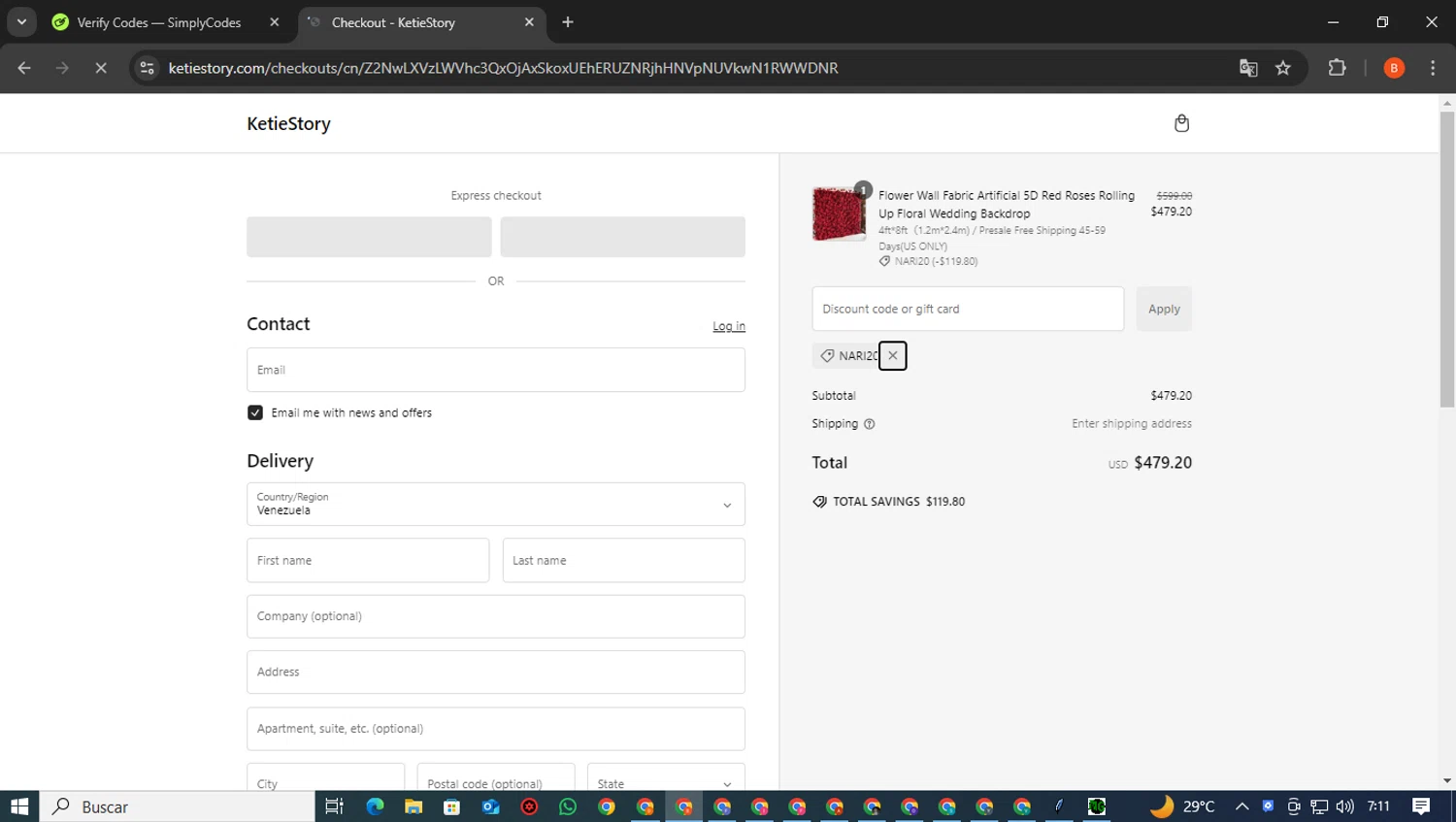Open Chrome profile avatar B
This screenshot has width=1456, height=822.
coord(1394,68)
